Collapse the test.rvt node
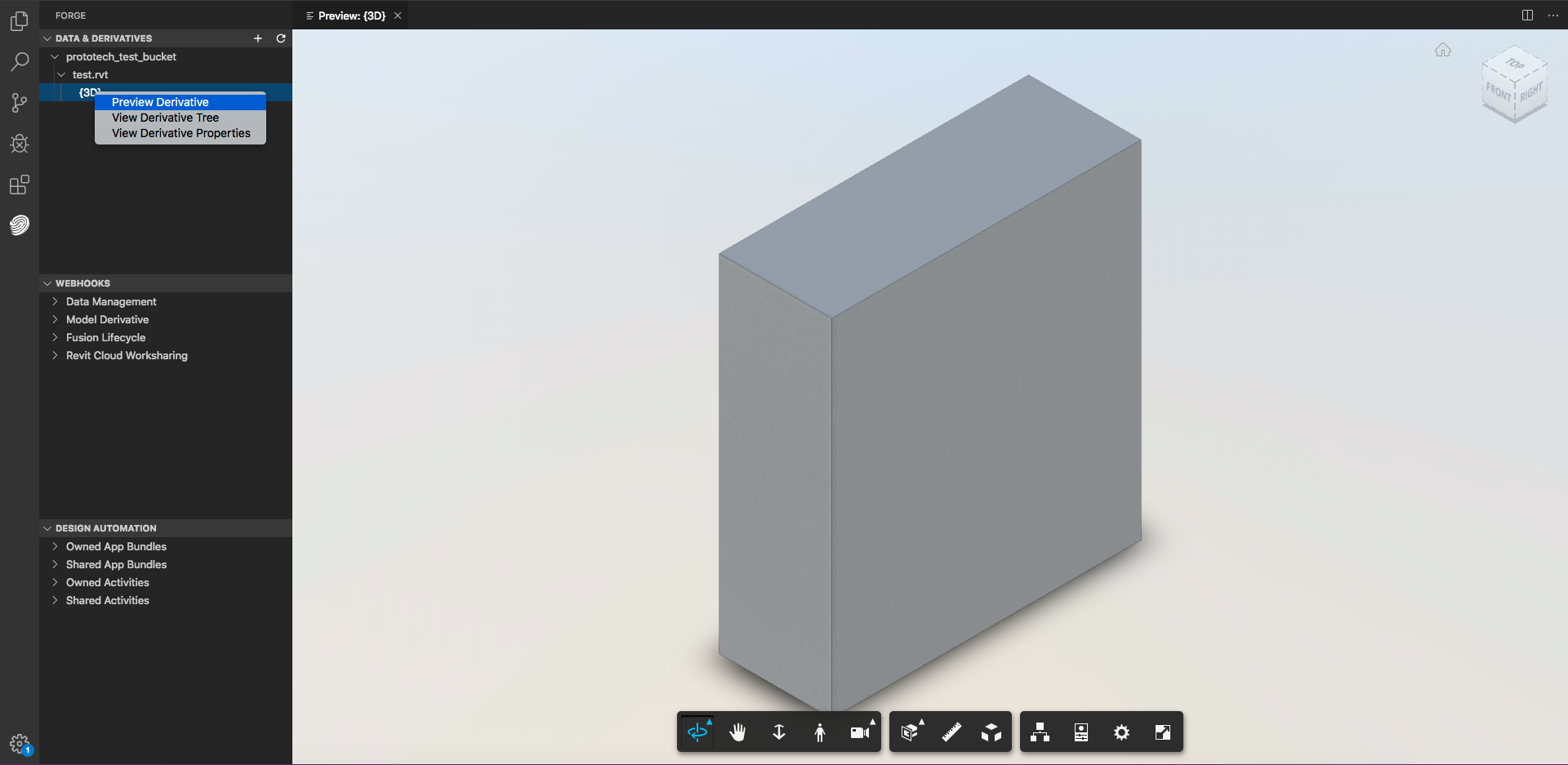 pos(61,74)
